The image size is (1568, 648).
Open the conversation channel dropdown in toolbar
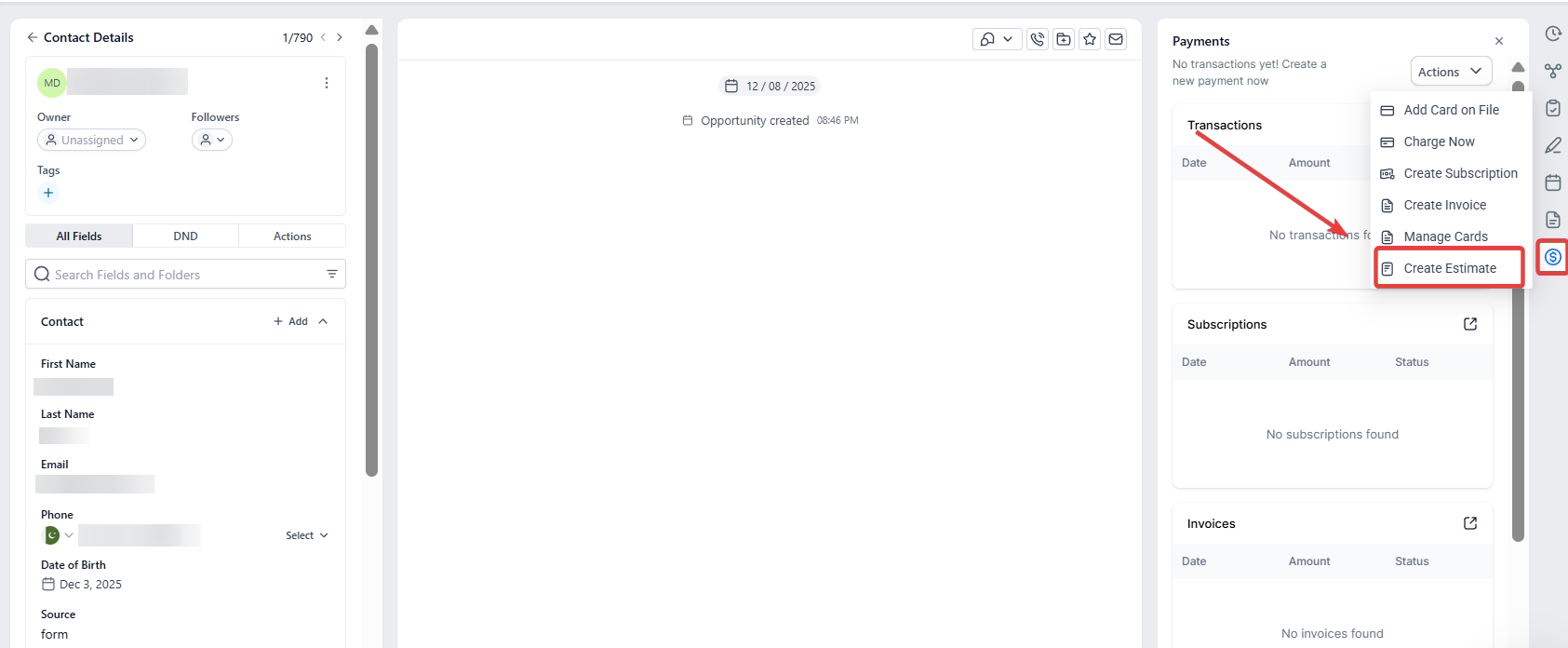[998, 39]
